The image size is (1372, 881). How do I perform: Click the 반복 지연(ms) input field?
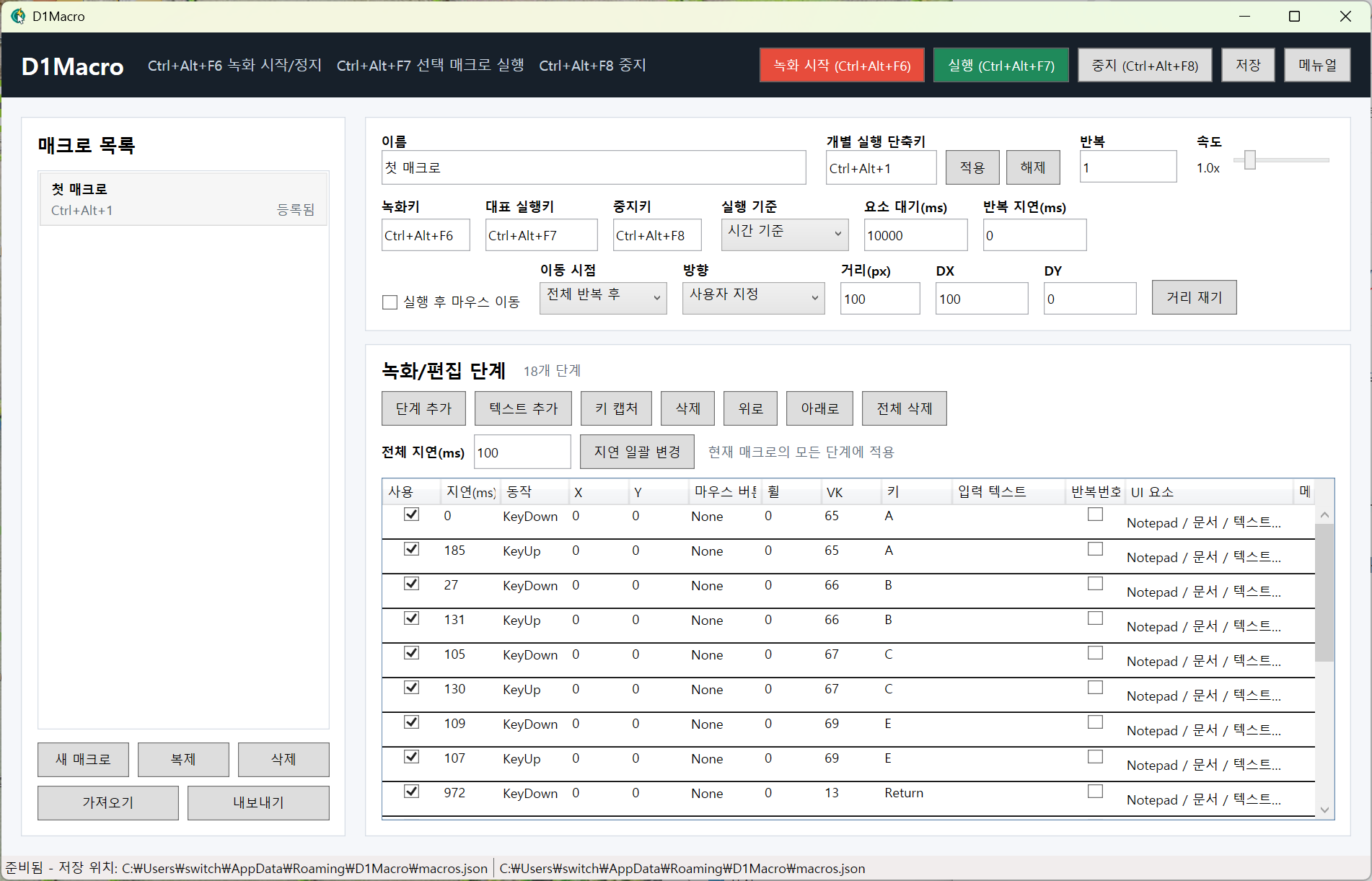1034,235
